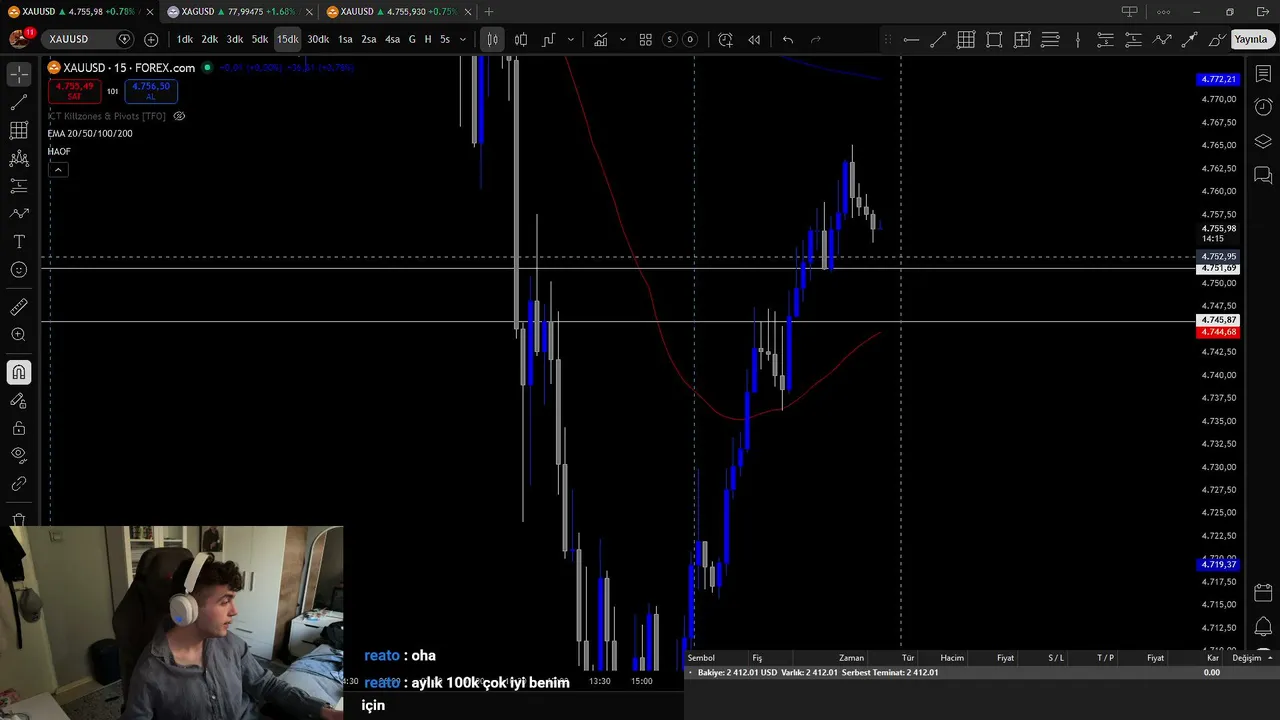This screenshot has height=720, width=1280.
Task: Click the Zaman column header
Action: pos(851,658)
